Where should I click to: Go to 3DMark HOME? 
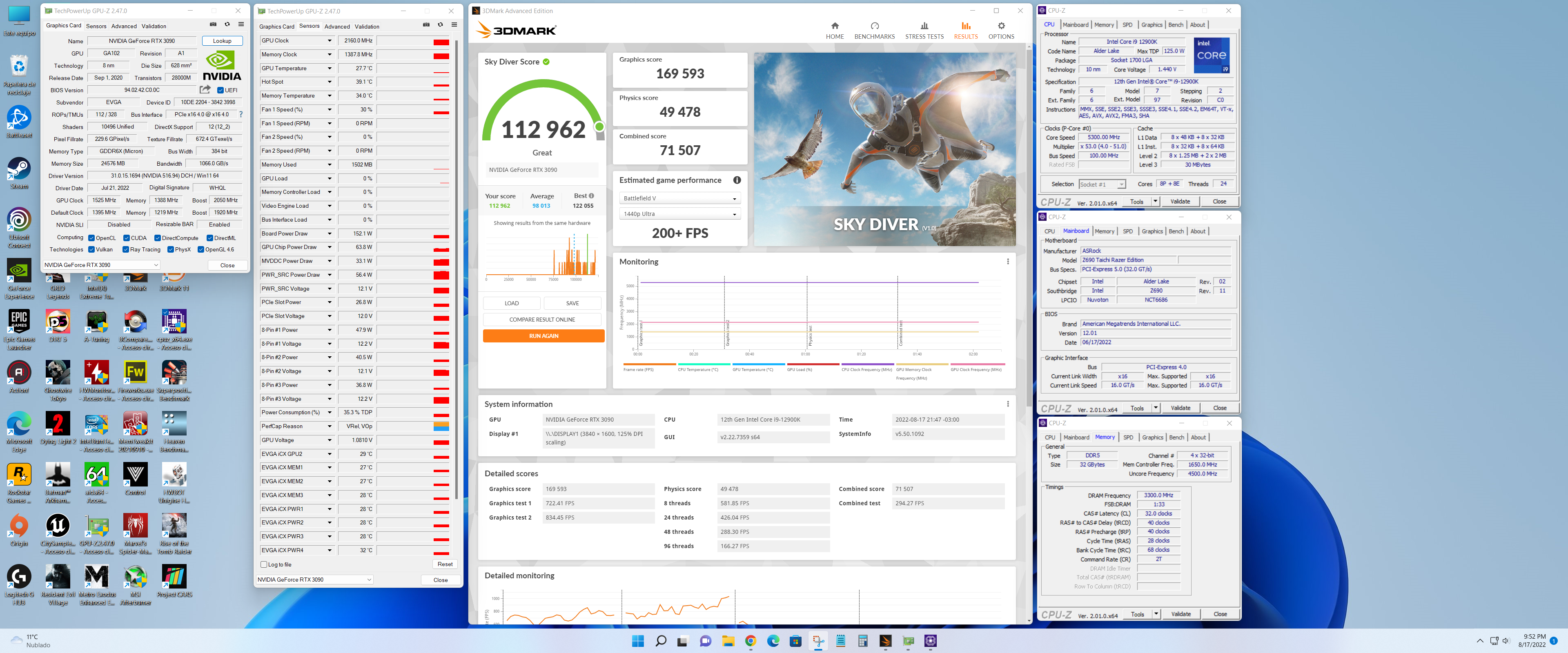click(835, 31)
